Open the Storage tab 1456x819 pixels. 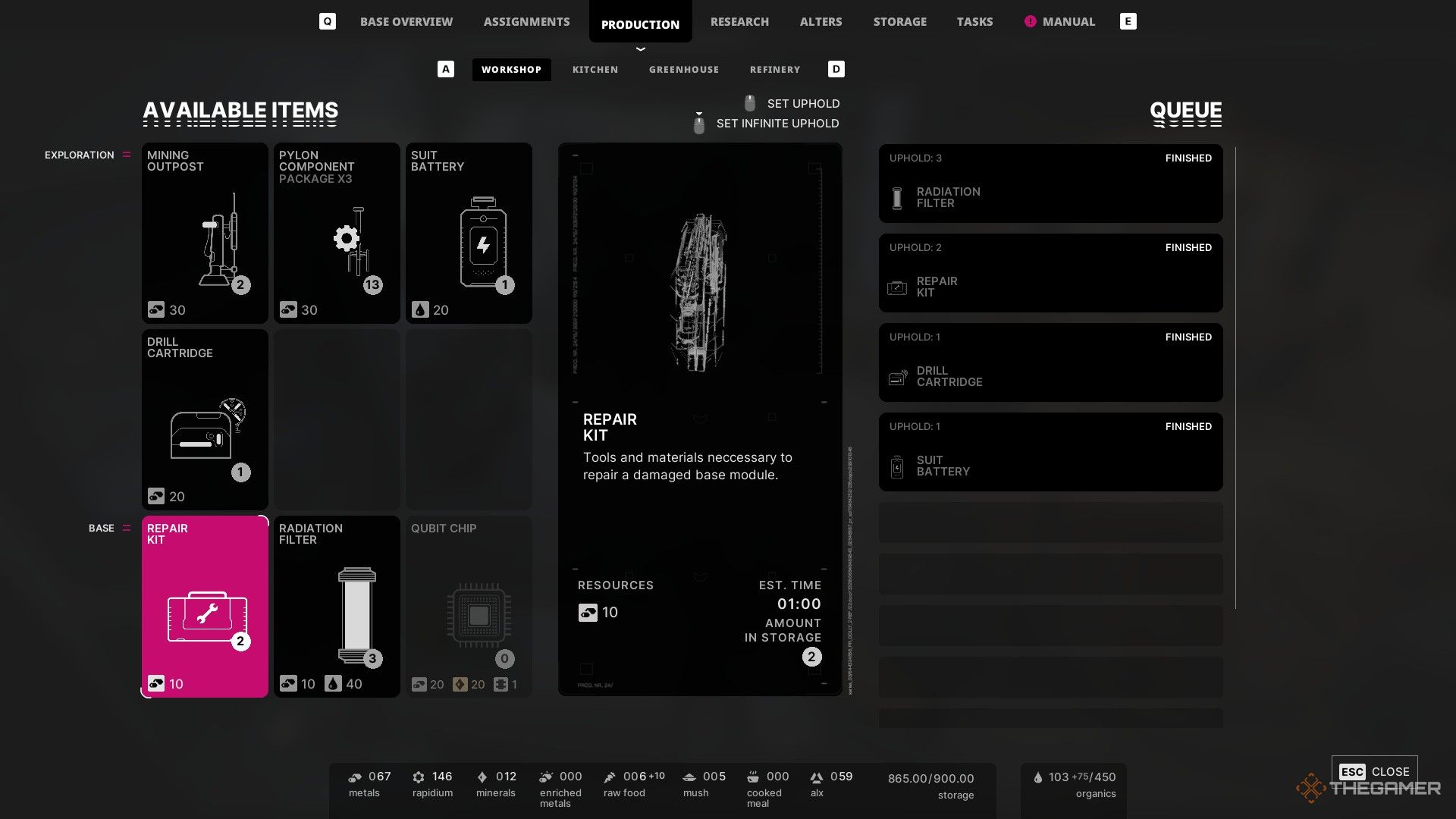point(899,22)
